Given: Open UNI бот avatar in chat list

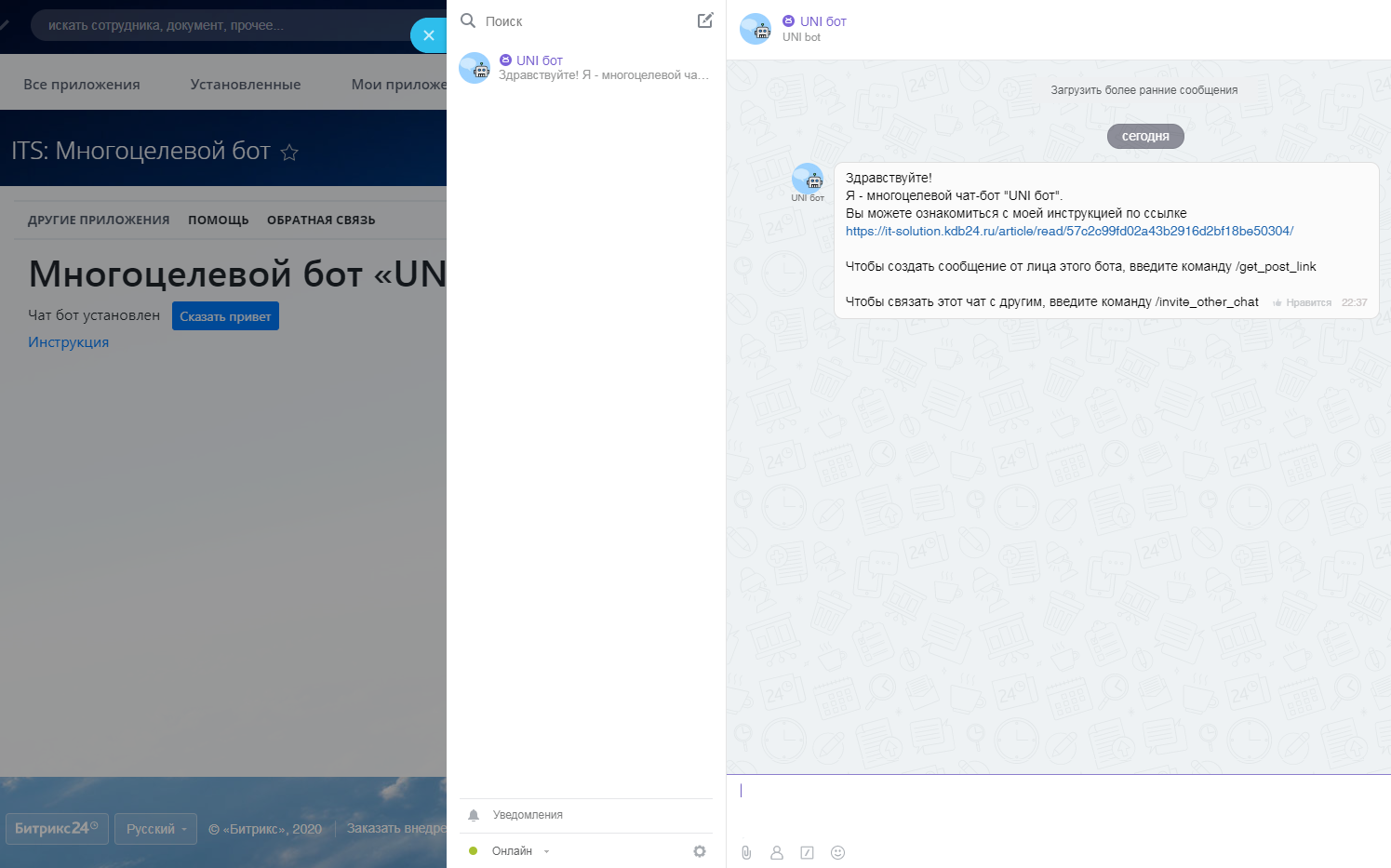Looking at the screenshot, I should click(475, 68).
